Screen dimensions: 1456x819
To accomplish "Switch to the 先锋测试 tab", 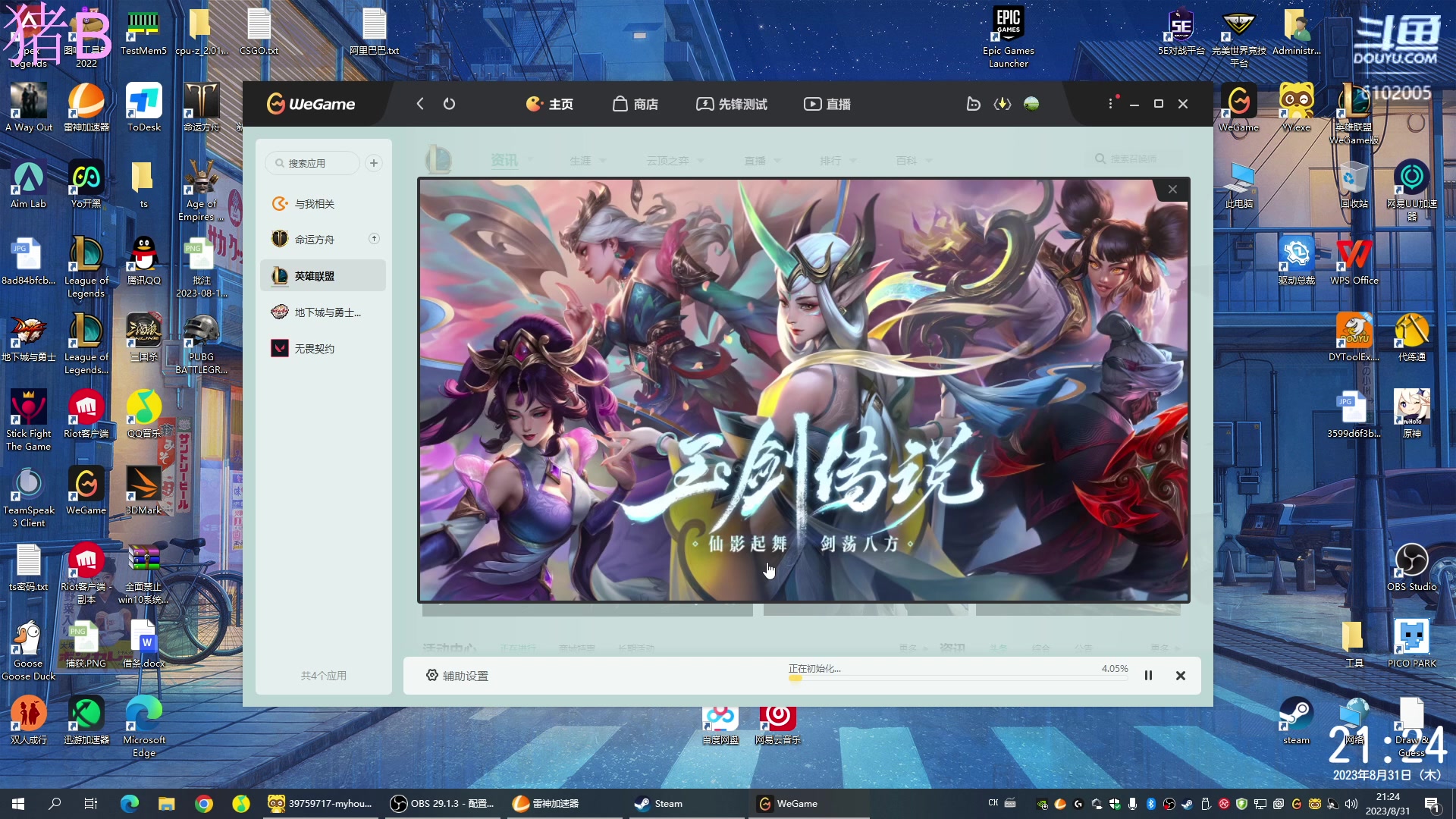I will (732, 104).
